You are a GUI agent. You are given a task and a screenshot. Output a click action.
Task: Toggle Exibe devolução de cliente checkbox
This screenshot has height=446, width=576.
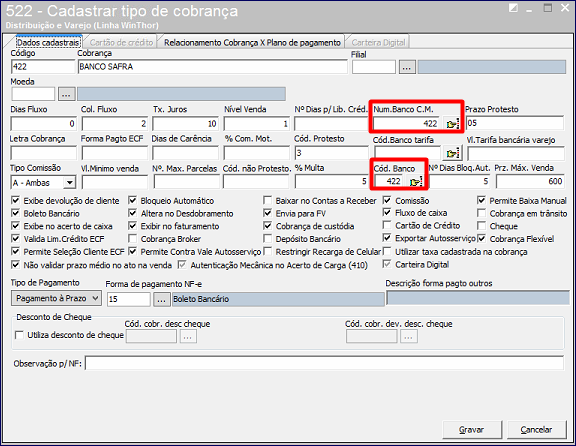point(15,201)
